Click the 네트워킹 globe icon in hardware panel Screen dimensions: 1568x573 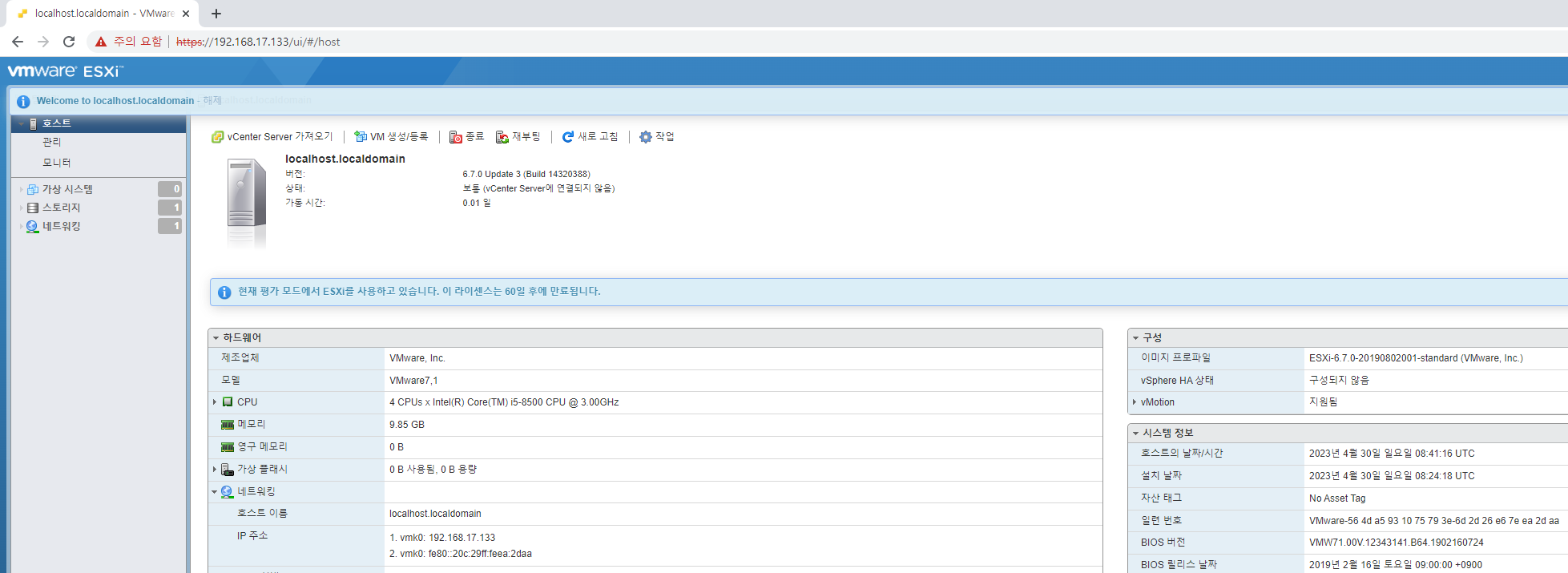pos(228,492)
